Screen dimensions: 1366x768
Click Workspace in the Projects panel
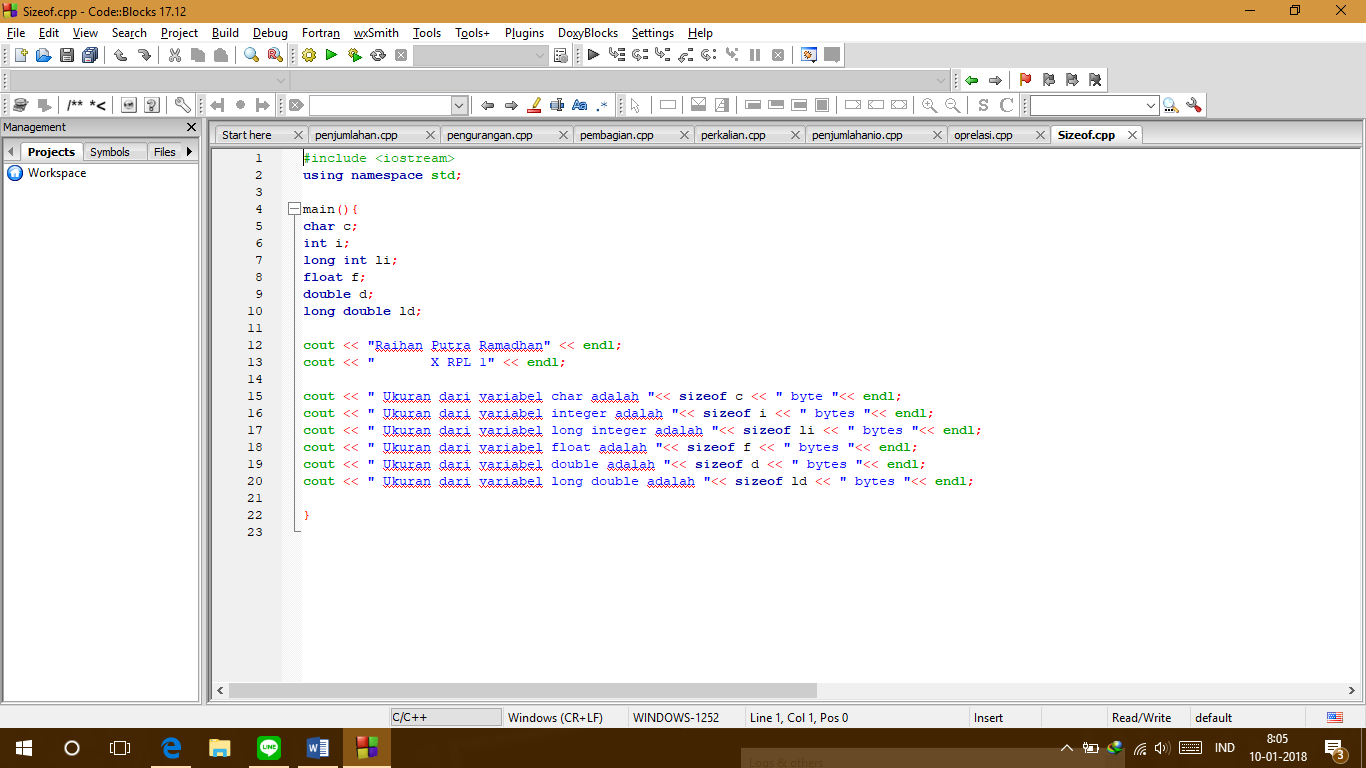pos(57,172)
